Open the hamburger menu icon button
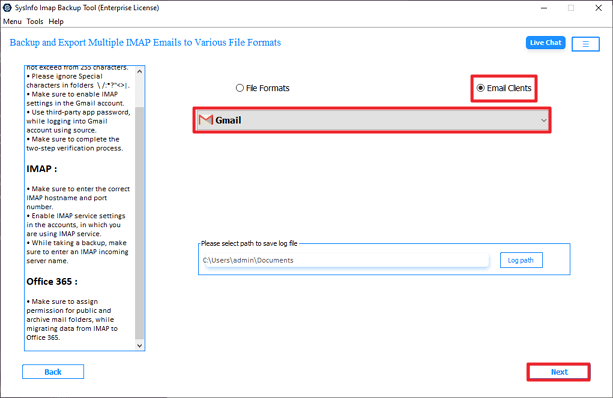 [585, 44]
